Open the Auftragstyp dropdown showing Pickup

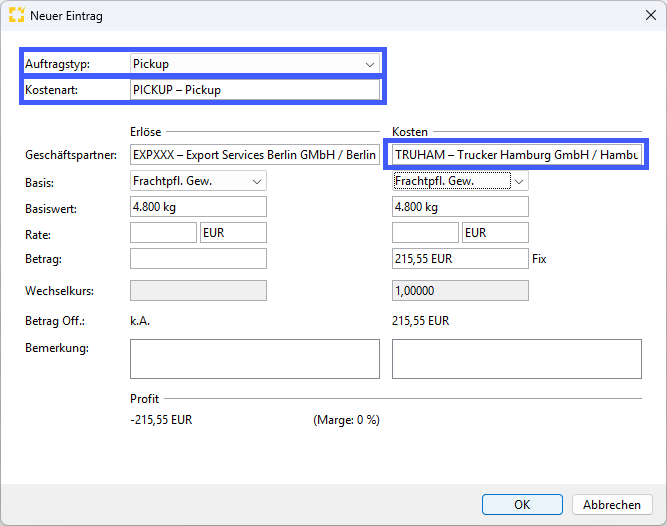255,64
